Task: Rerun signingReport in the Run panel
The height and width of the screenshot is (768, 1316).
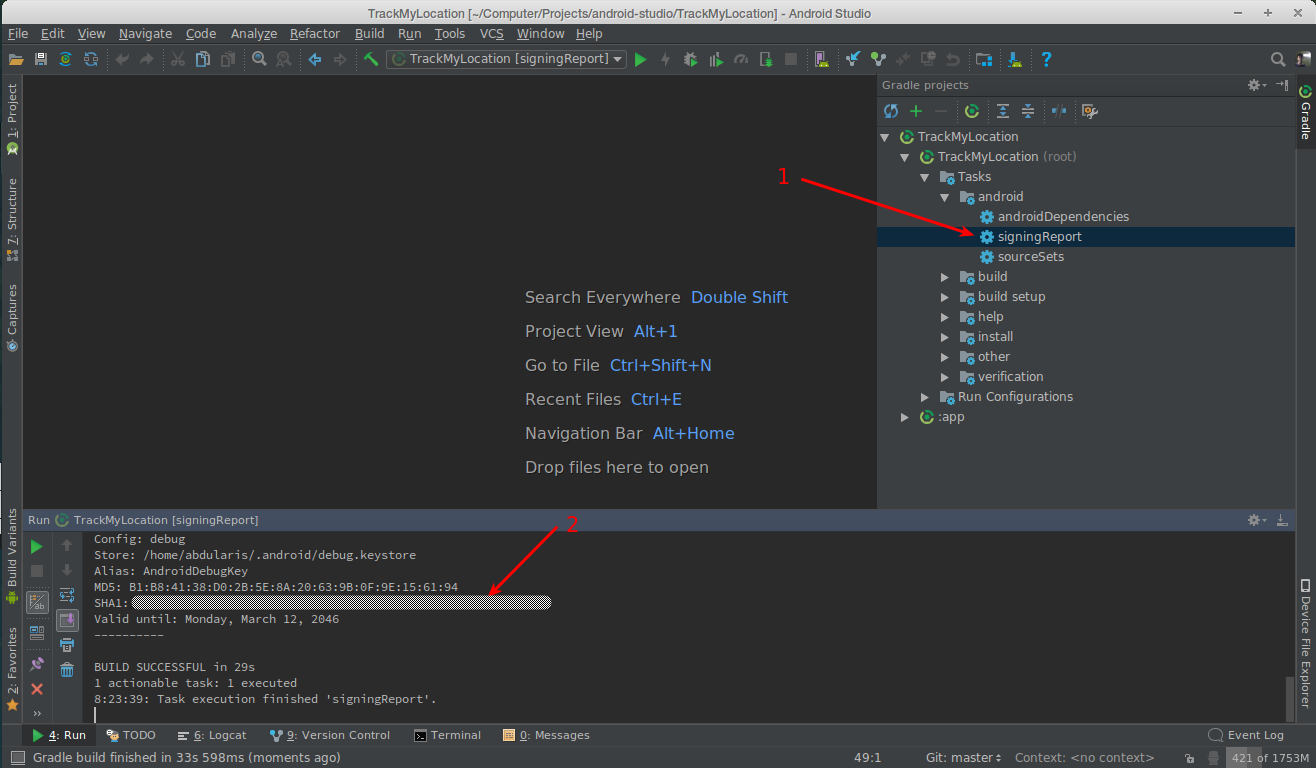Action: [x=37, y=546]
